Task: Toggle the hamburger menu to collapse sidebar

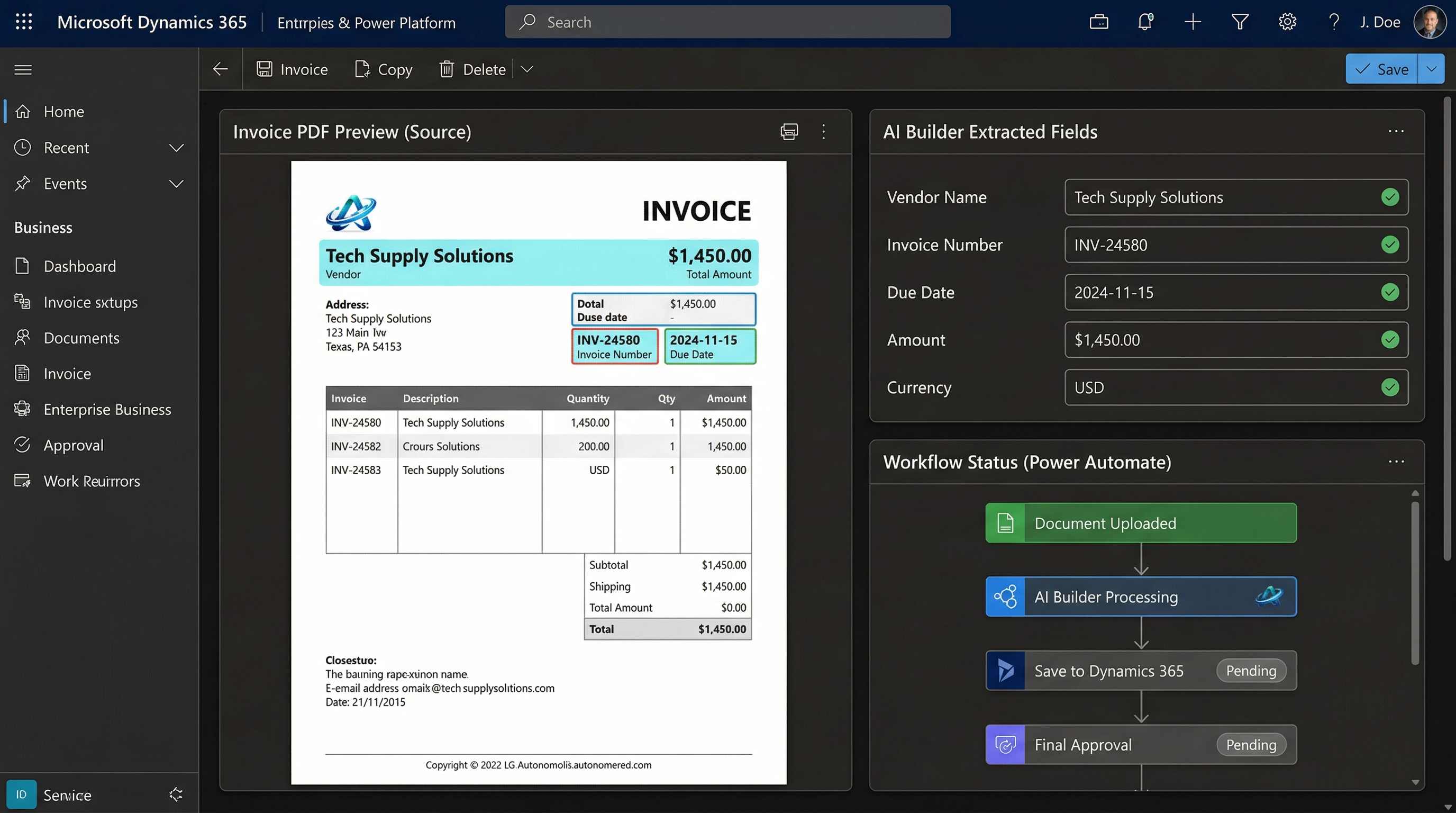Action: [23, 69]
